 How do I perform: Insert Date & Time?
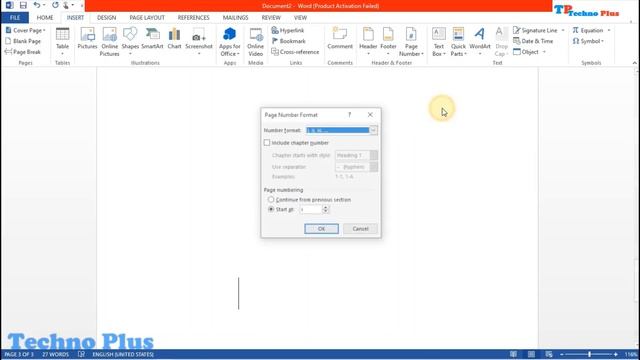pyautogui.click(x=533, y=41)
